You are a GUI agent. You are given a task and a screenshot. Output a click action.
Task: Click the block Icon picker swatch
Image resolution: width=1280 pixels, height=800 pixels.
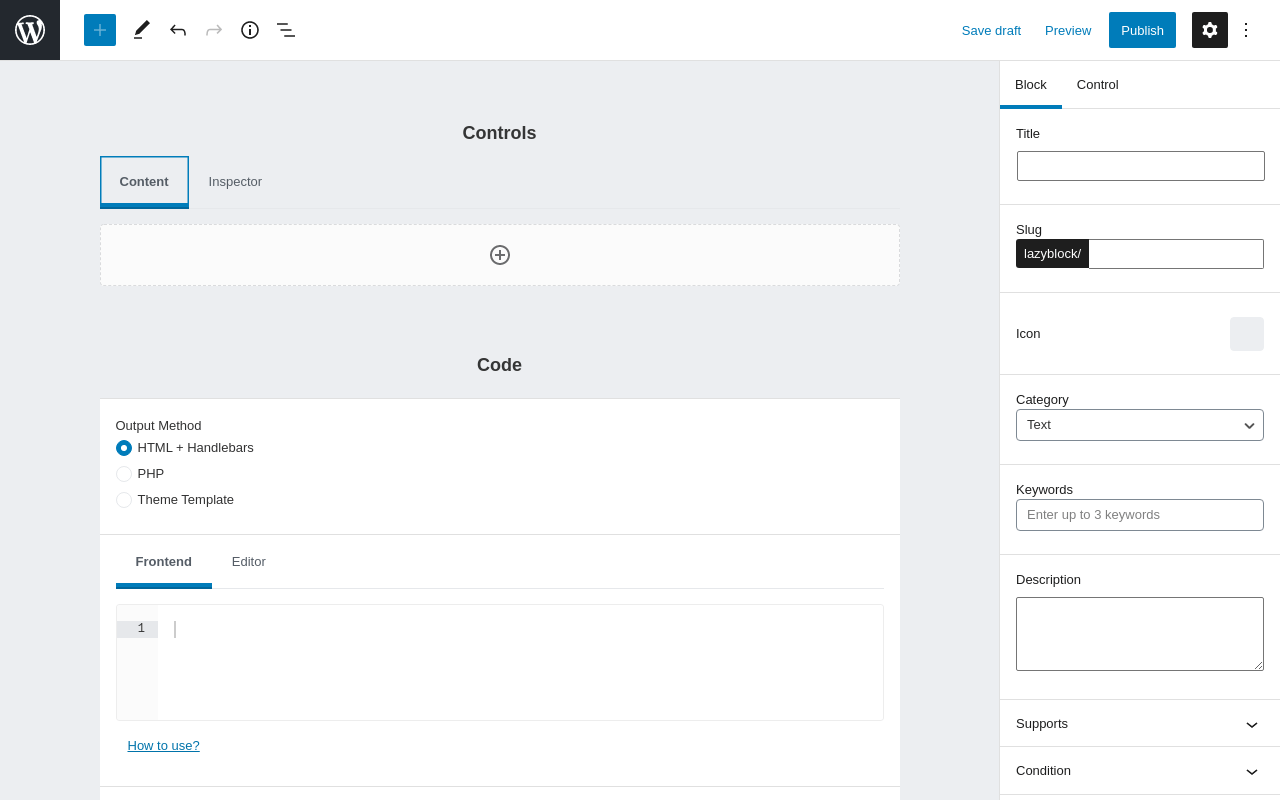(x=1247, y=334)
